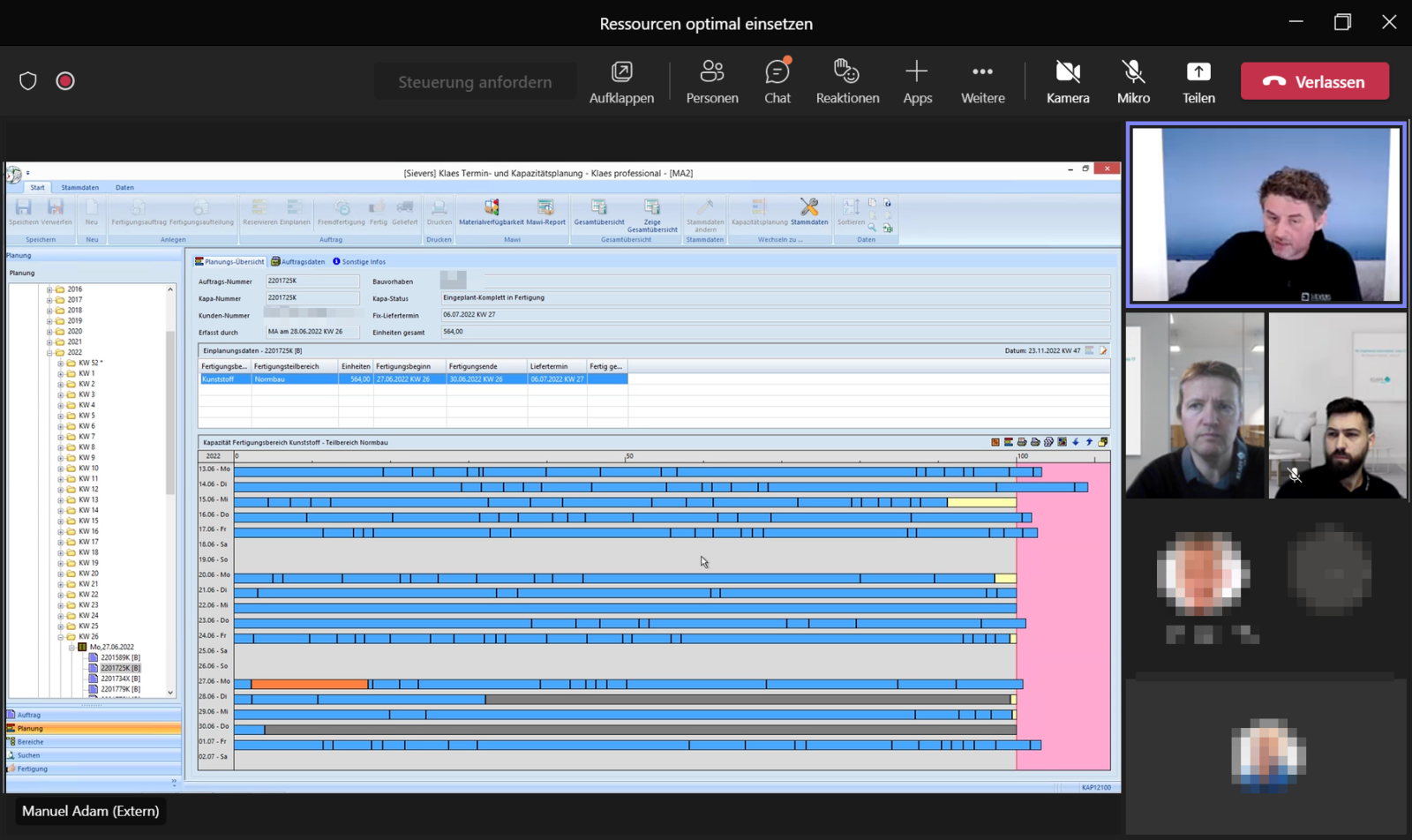Switch to Stammdaten via wrench icon
The height and width of the screenshot is (840, 1412).
tap(808, 212)
